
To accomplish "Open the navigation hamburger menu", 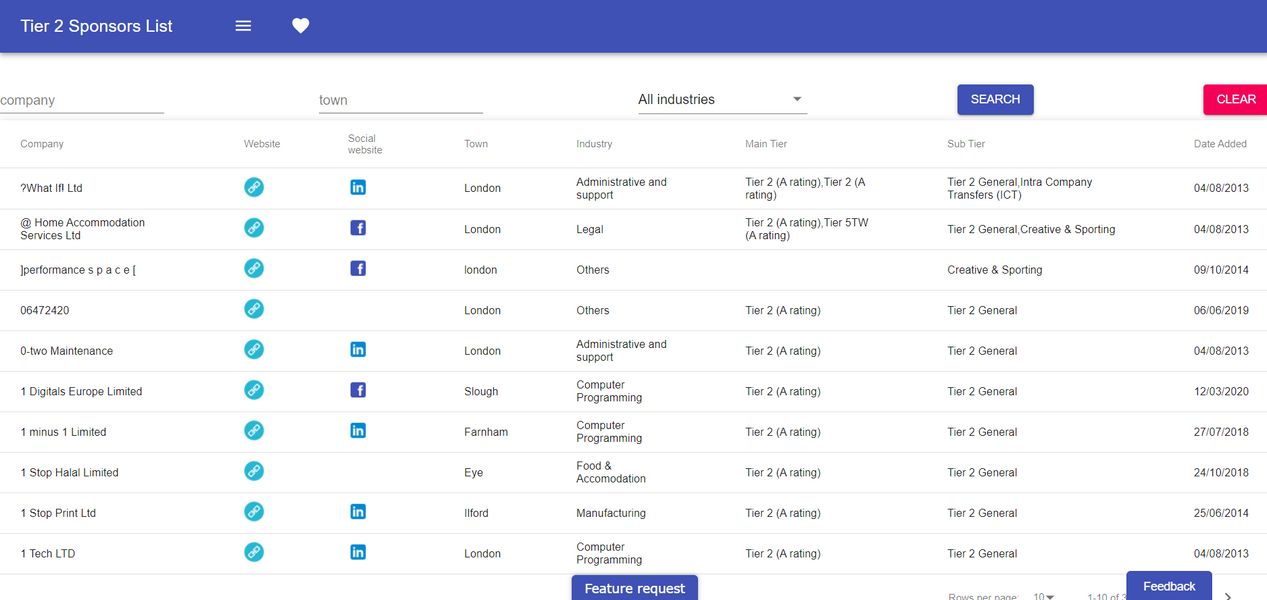I will click(242, 26).
